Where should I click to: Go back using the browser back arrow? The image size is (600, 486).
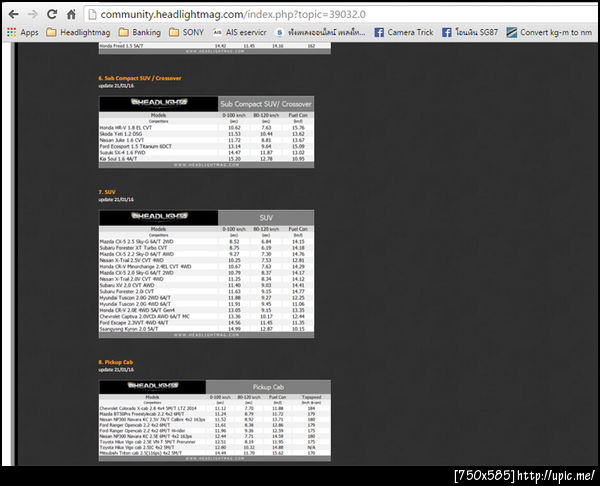coord(13,15)
